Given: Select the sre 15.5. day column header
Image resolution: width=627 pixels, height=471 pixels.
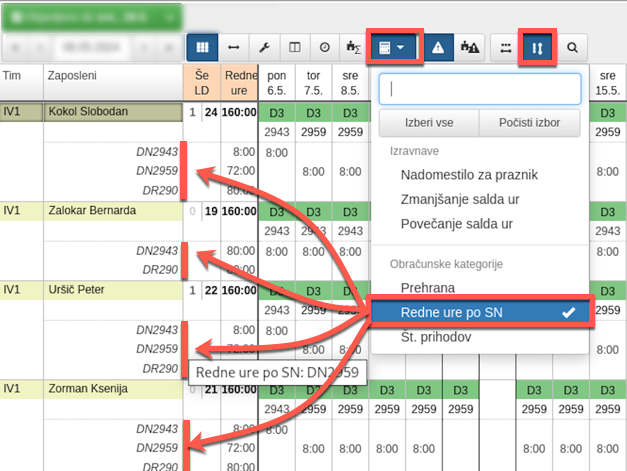Looking at the screenshot, I should (607, 83).
